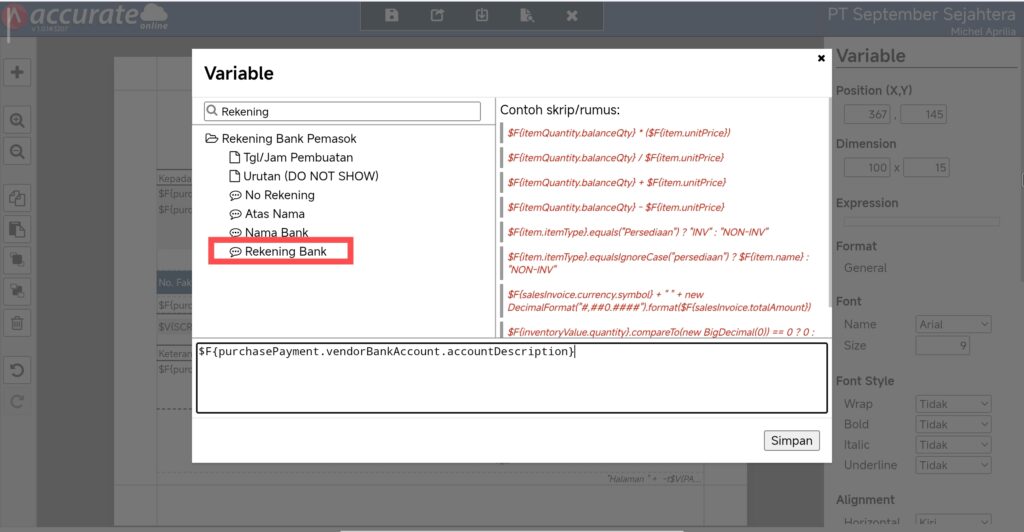Collapse the Rekening Bank Pemasok folder

pos(211,139)
